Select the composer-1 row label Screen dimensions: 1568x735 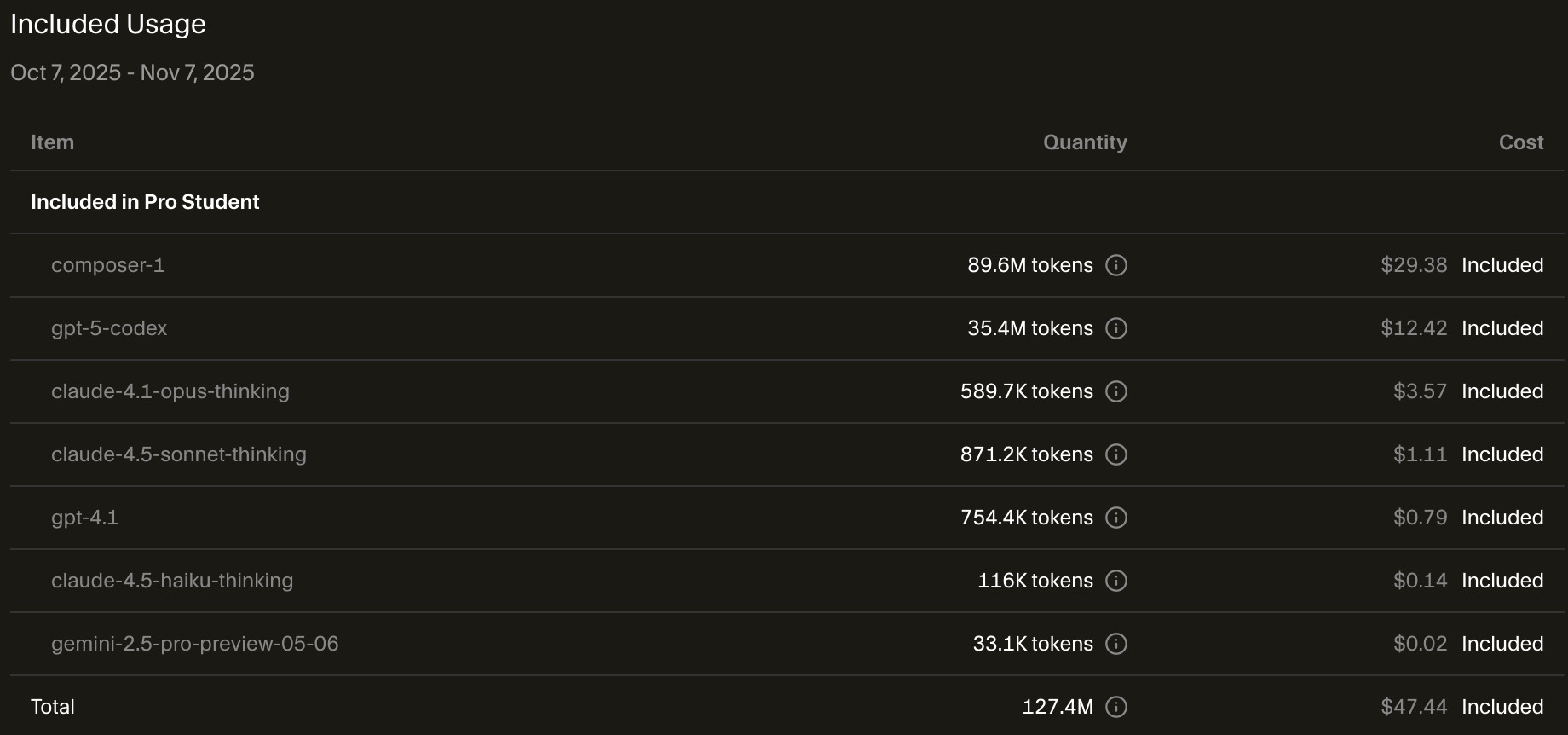point(107,265)
